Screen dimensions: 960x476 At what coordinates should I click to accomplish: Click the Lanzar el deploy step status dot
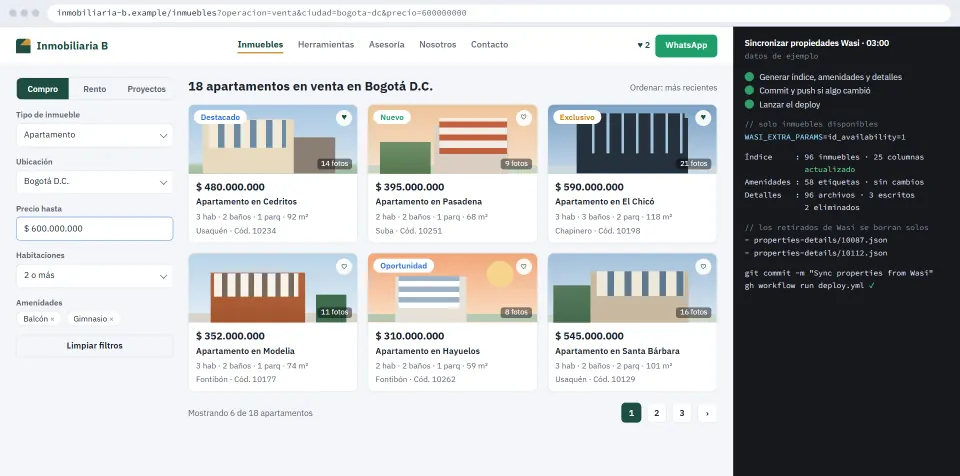749,104
